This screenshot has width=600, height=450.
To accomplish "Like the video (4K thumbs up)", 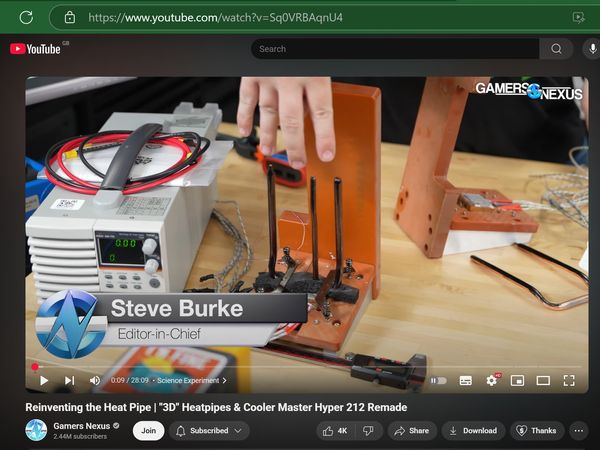I will click(335, 430).
